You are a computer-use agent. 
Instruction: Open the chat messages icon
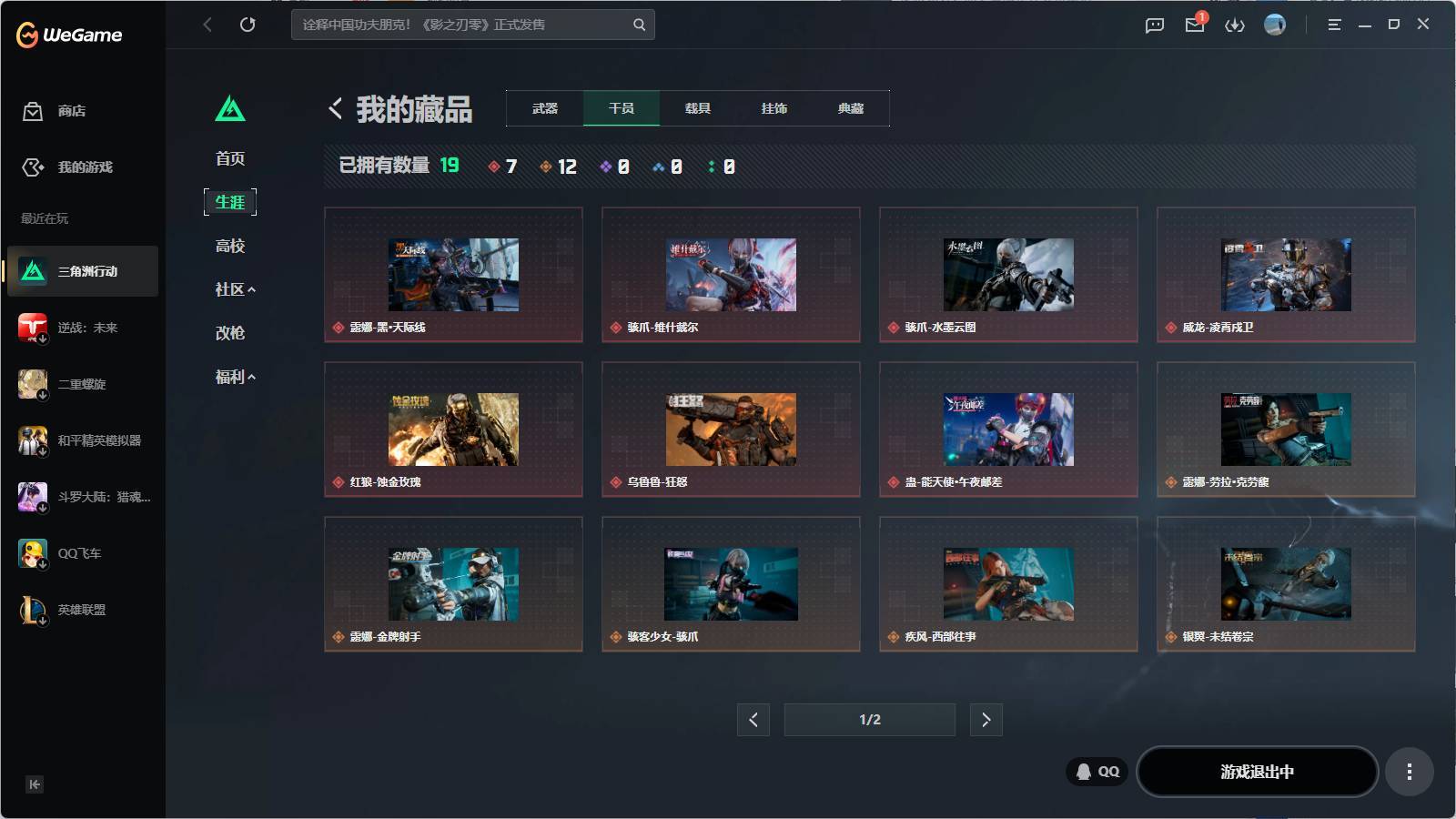1155,25
